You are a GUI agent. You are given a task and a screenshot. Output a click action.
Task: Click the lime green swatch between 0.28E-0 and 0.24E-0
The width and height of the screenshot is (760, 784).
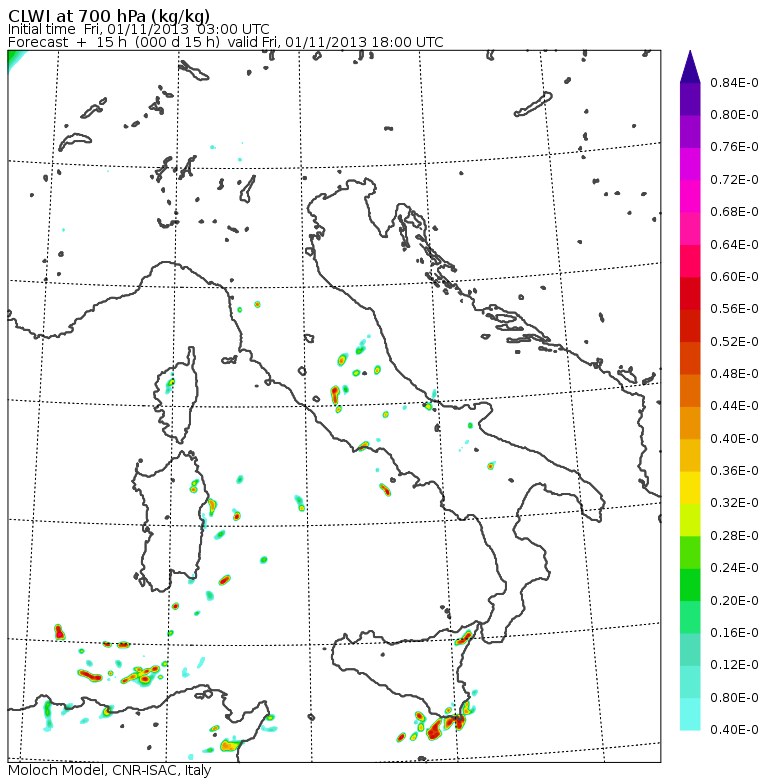pos(690,552)
